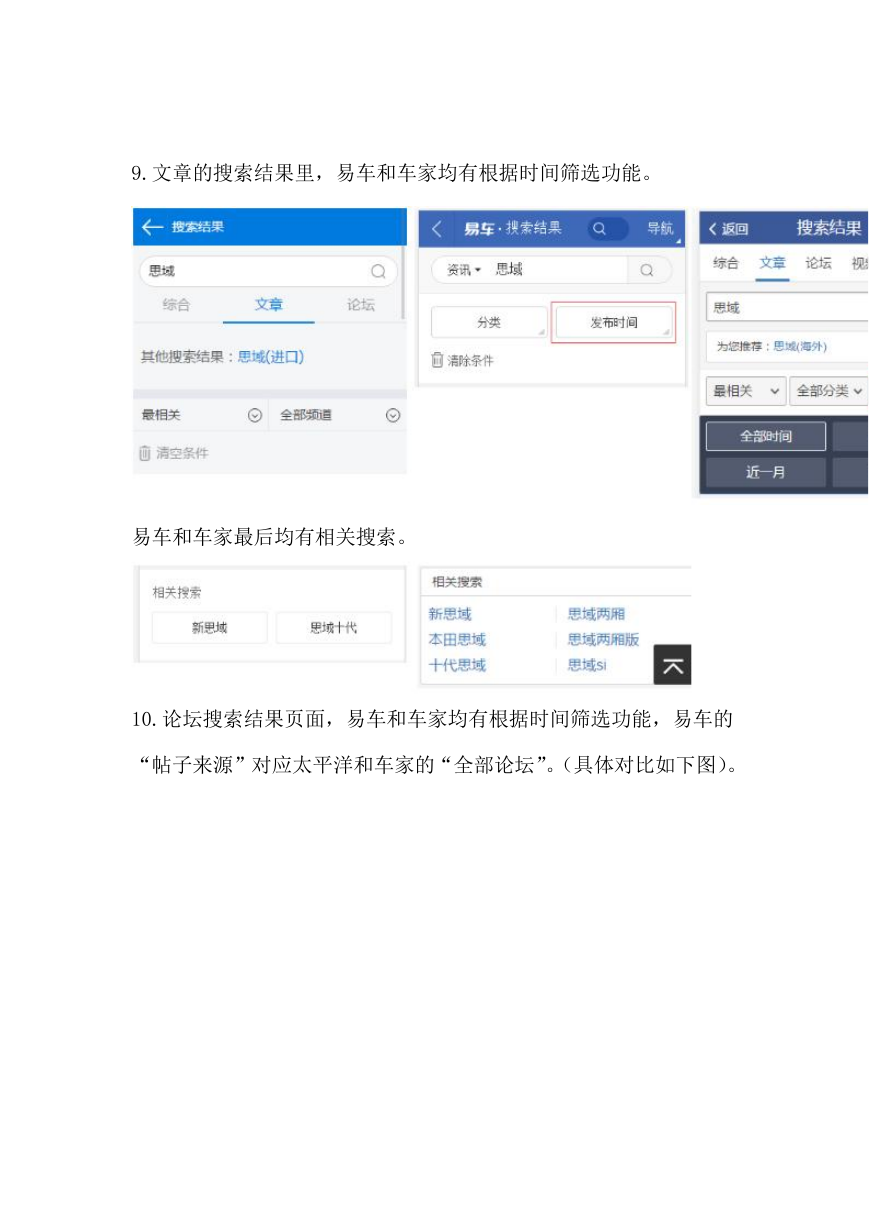Open the 新思域 related search link

coord(450,614)
